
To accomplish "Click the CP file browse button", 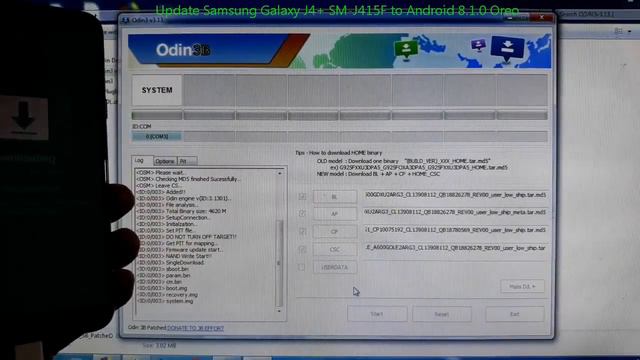I will [335, 231].
